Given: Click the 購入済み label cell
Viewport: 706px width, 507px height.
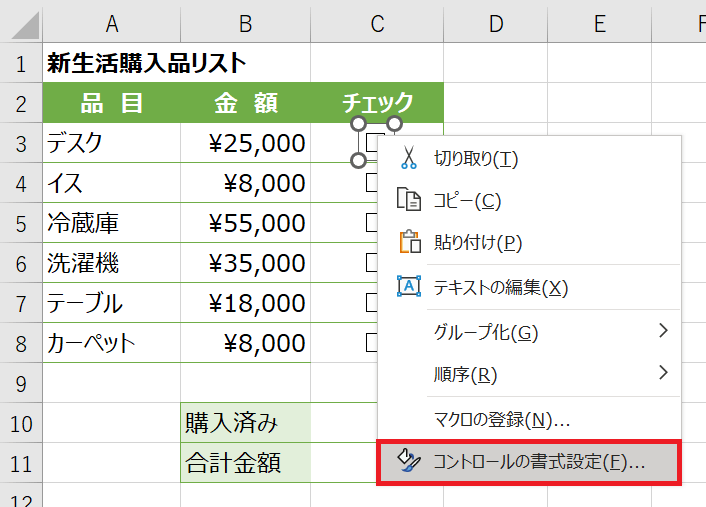Looking at the screenshot, I should coord(245,423).
